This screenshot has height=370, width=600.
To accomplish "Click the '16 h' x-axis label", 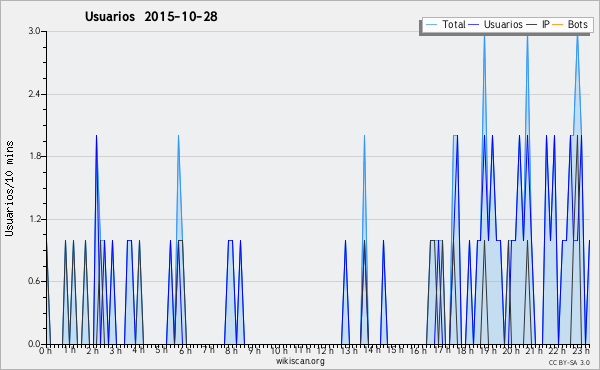I will pos(418,350).
